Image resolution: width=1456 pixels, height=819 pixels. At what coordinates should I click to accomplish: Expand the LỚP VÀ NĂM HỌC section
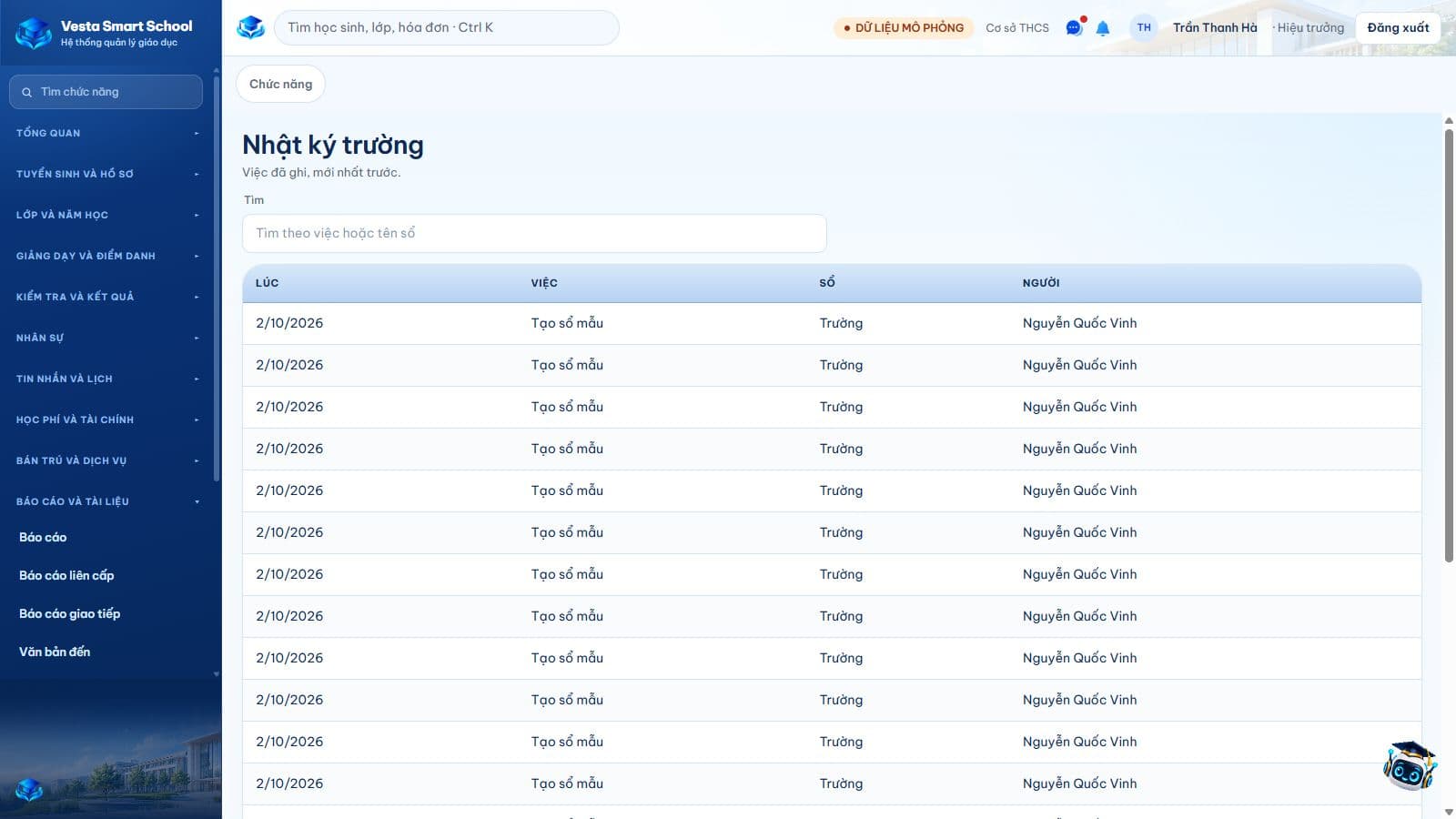(108, 215)
